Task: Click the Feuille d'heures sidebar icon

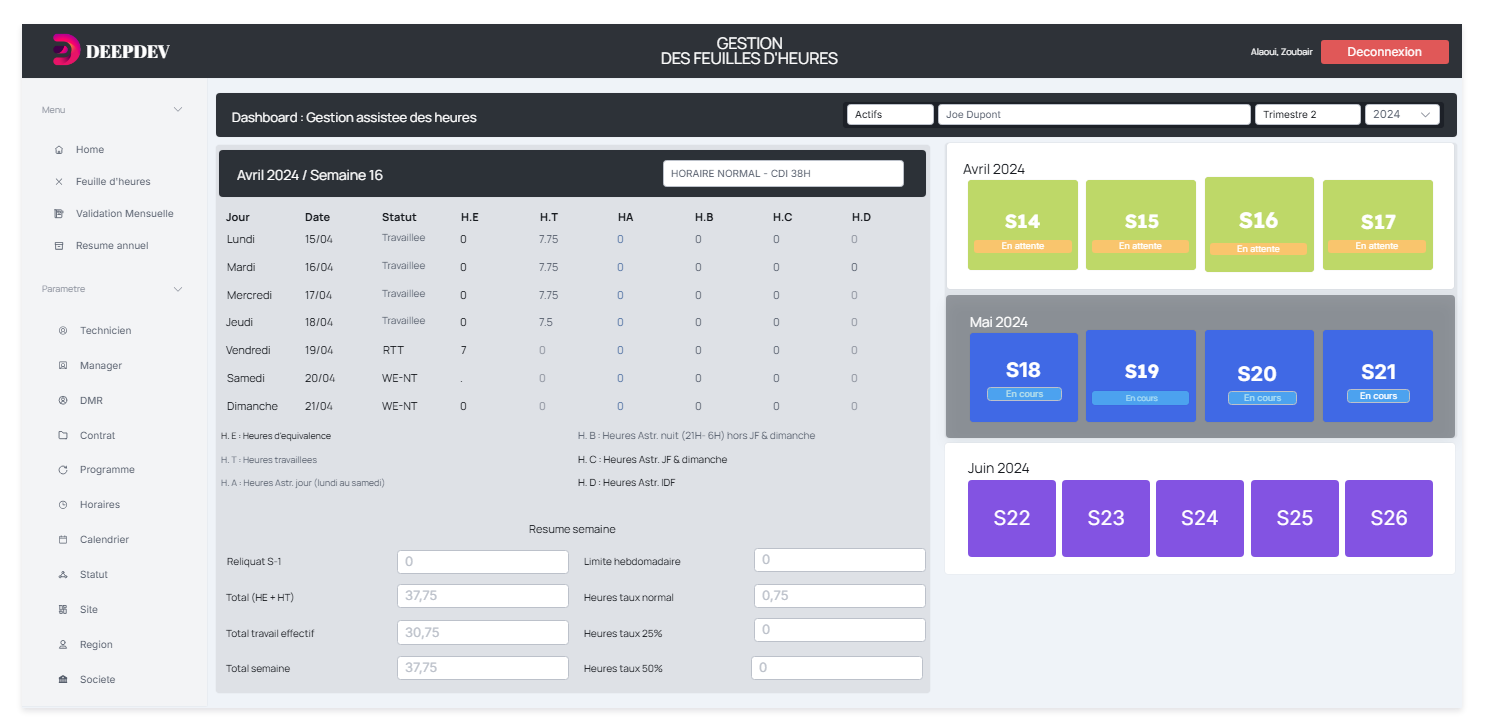Action: (59, 182)
